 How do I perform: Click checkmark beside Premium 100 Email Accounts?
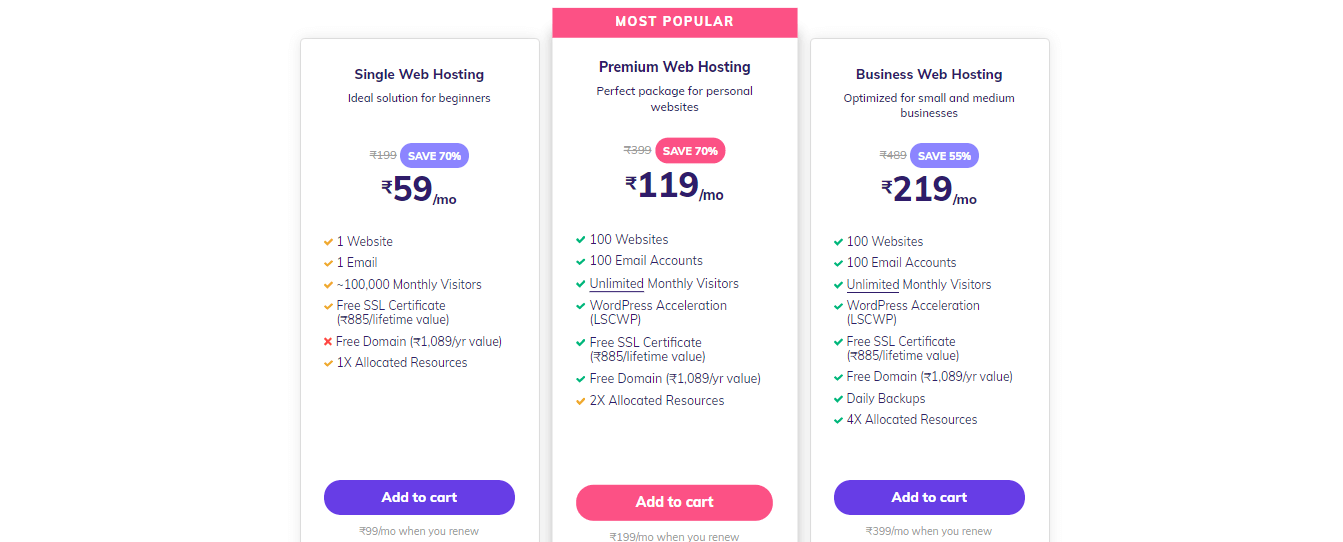(x=581, y=261)
